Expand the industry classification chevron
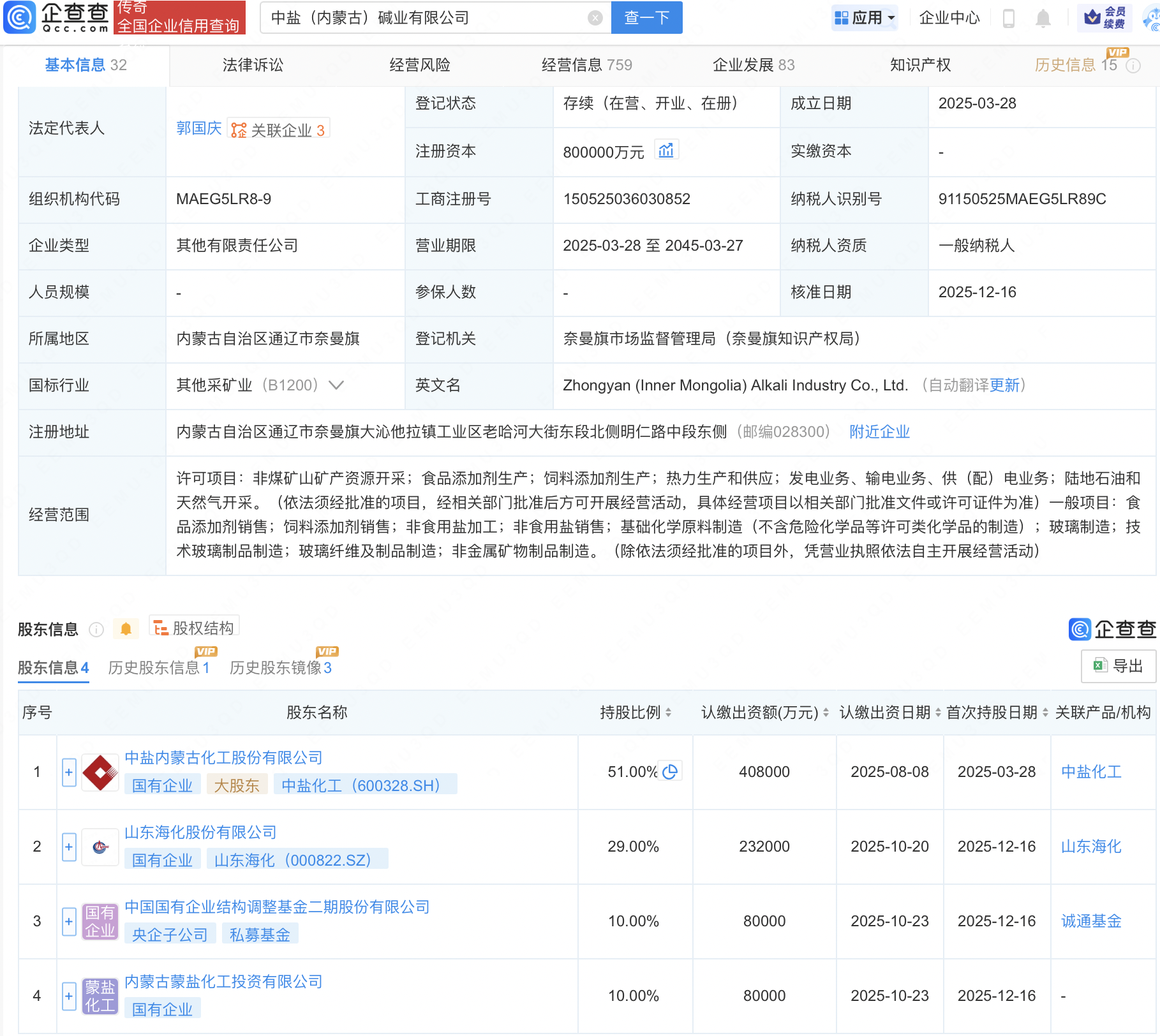1160x1036 pixels. click(x=336, y=385)
